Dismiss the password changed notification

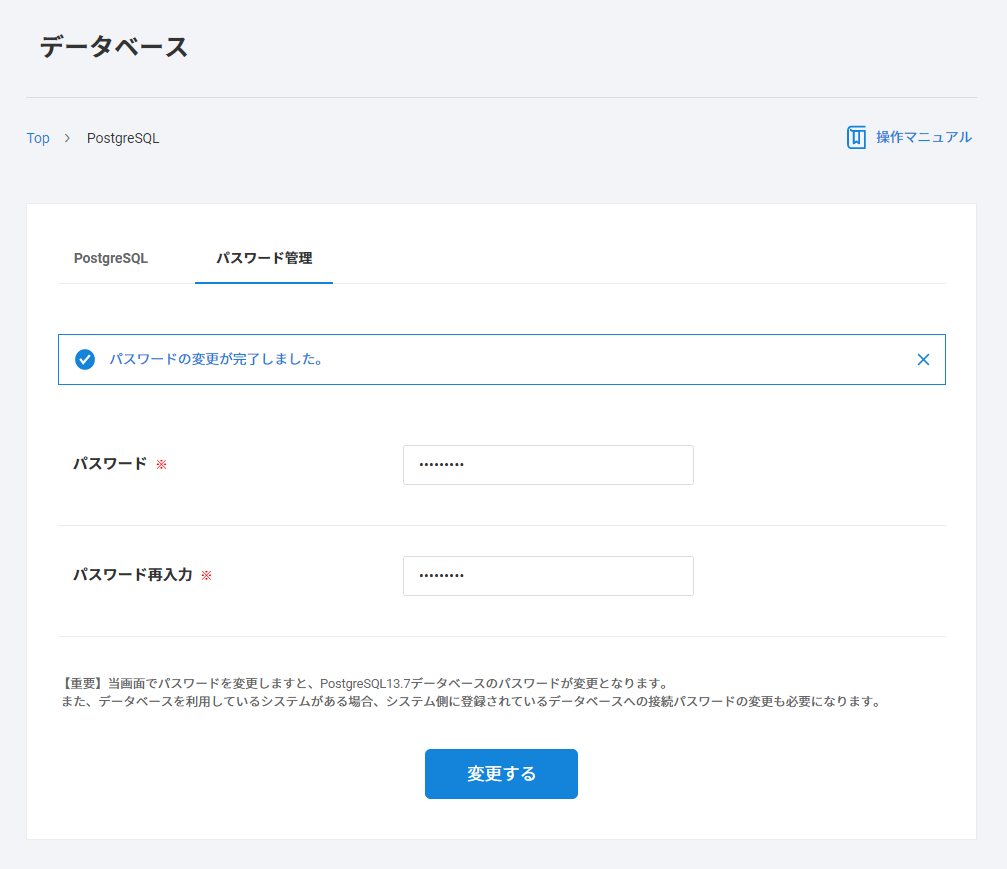click(x=923, y=360)
